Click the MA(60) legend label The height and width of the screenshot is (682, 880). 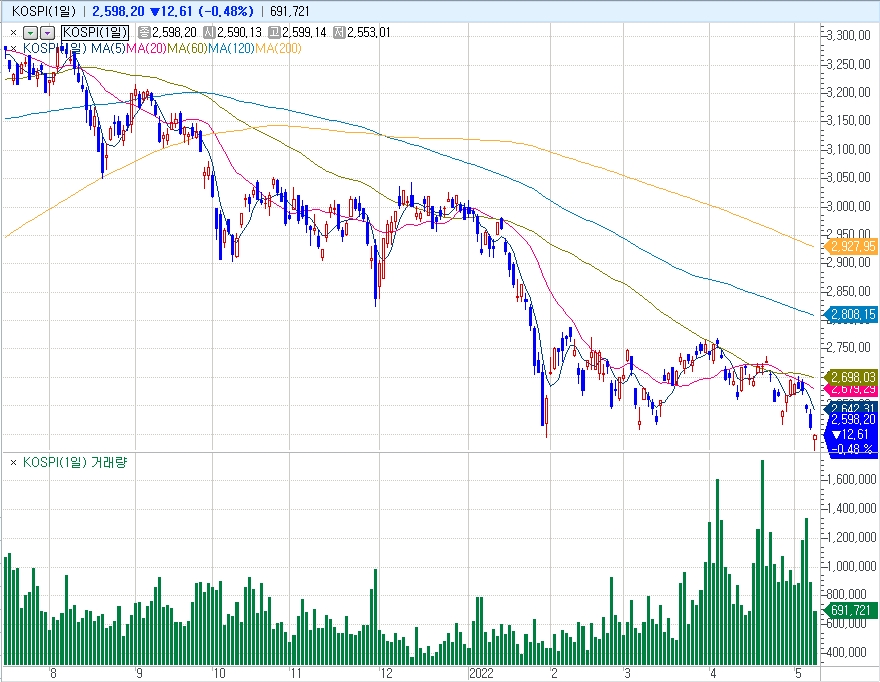tap(187, 48)
